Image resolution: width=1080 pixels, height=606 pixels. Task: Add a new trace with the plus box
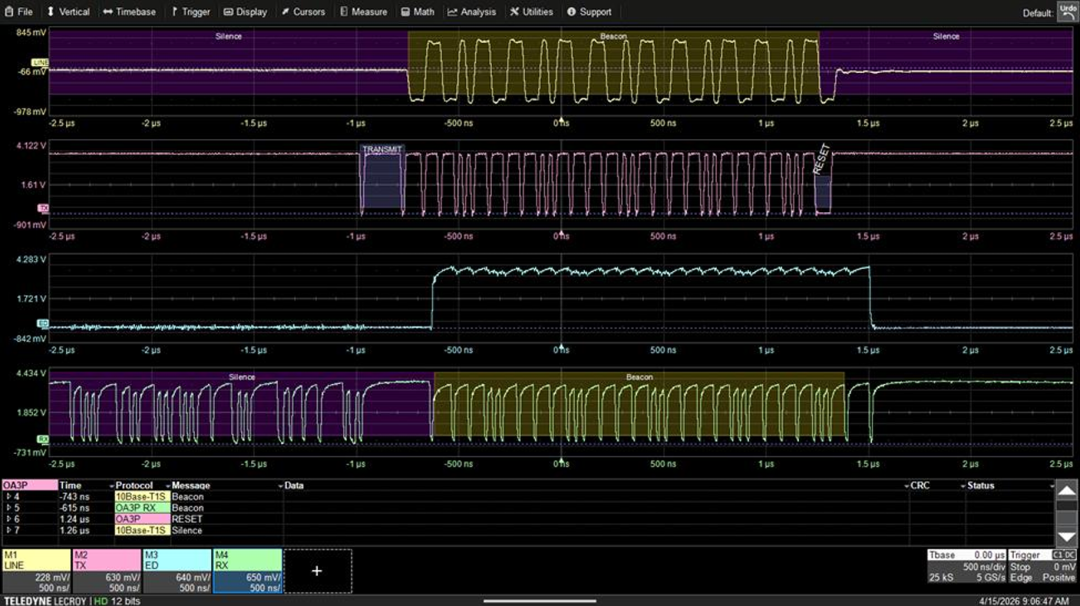pos(317,571)
